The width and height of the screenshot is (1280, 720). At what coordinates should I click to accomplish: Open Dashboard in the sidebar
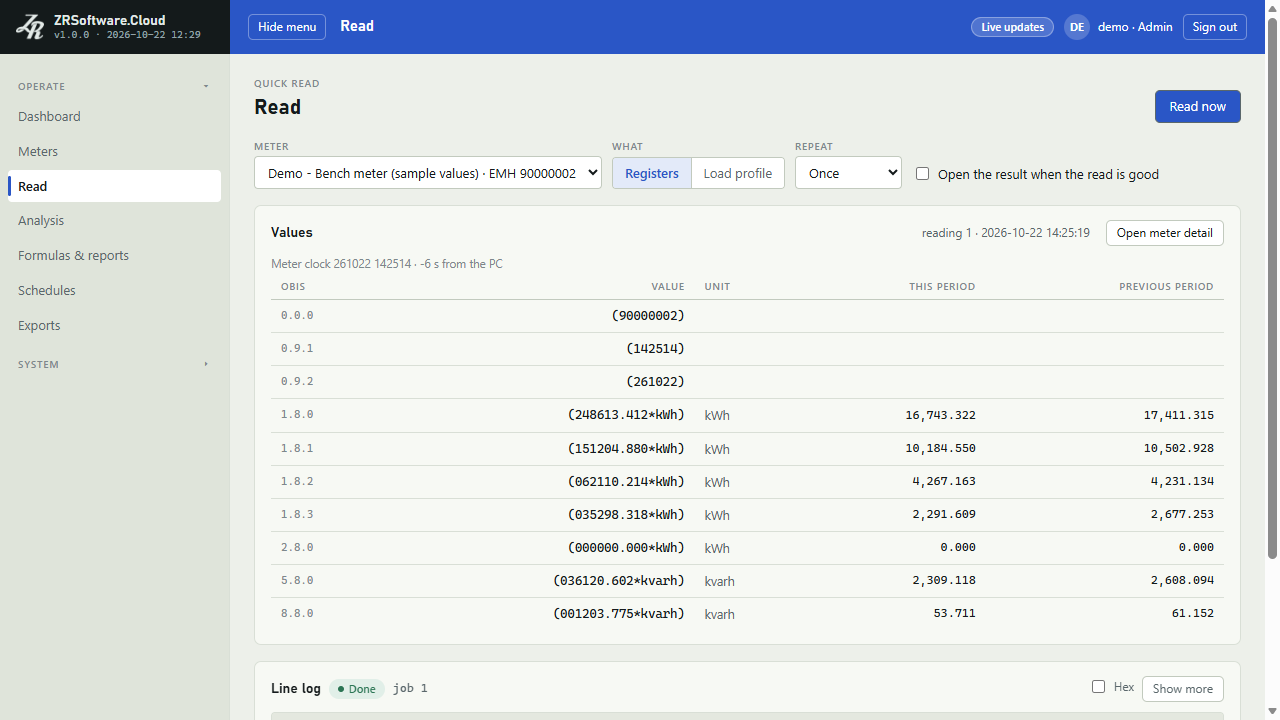[114, 116]
